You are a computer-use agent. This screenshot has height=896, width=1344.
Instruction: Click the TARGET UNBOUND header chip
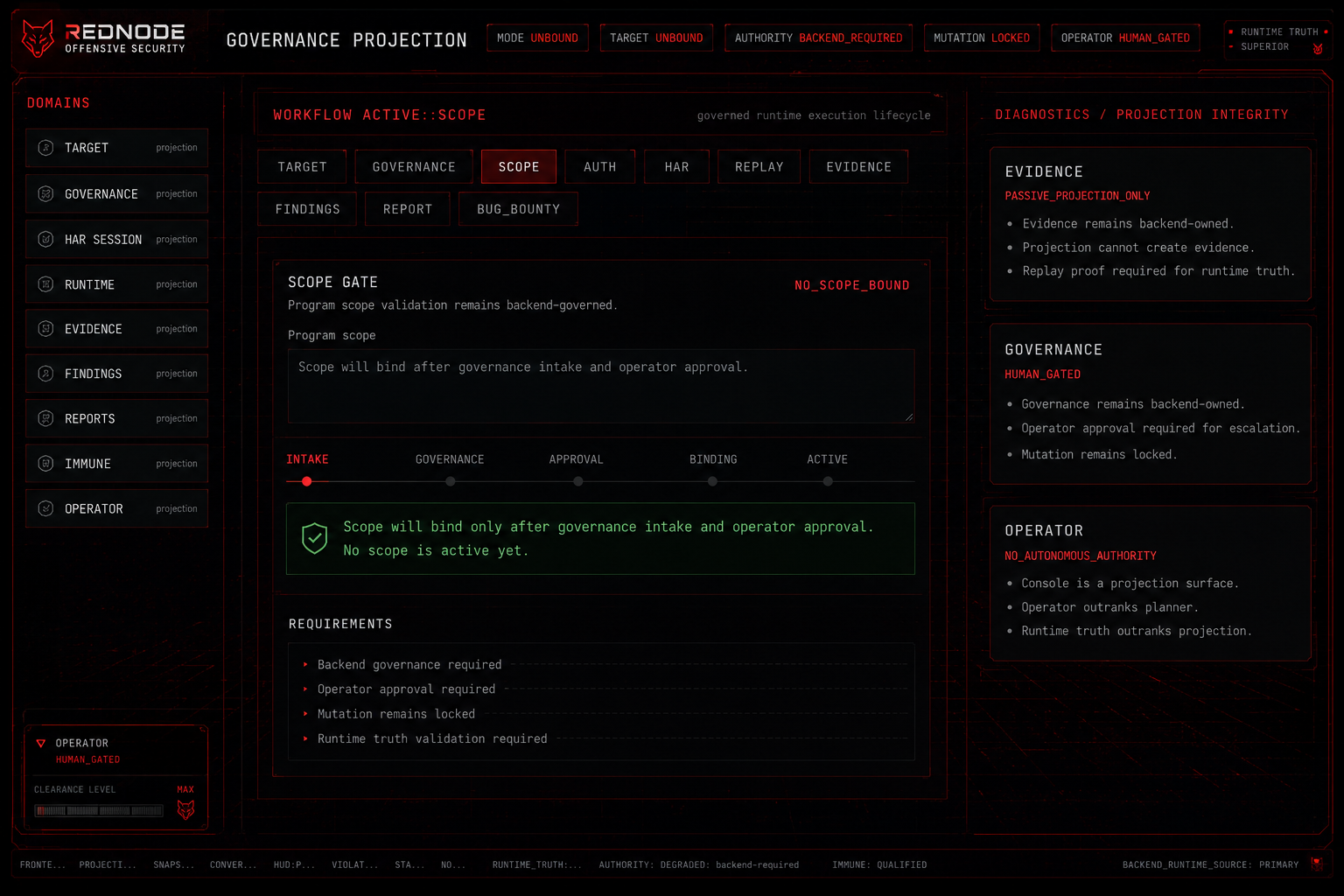click(x=656, y=38)
